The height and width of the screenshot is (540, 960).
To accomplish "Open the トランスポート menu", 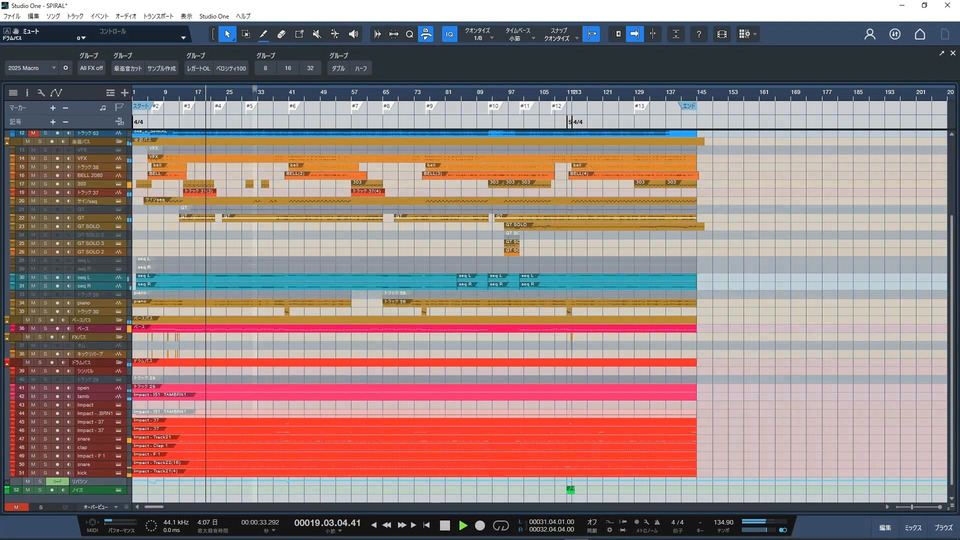I will 157,17.
